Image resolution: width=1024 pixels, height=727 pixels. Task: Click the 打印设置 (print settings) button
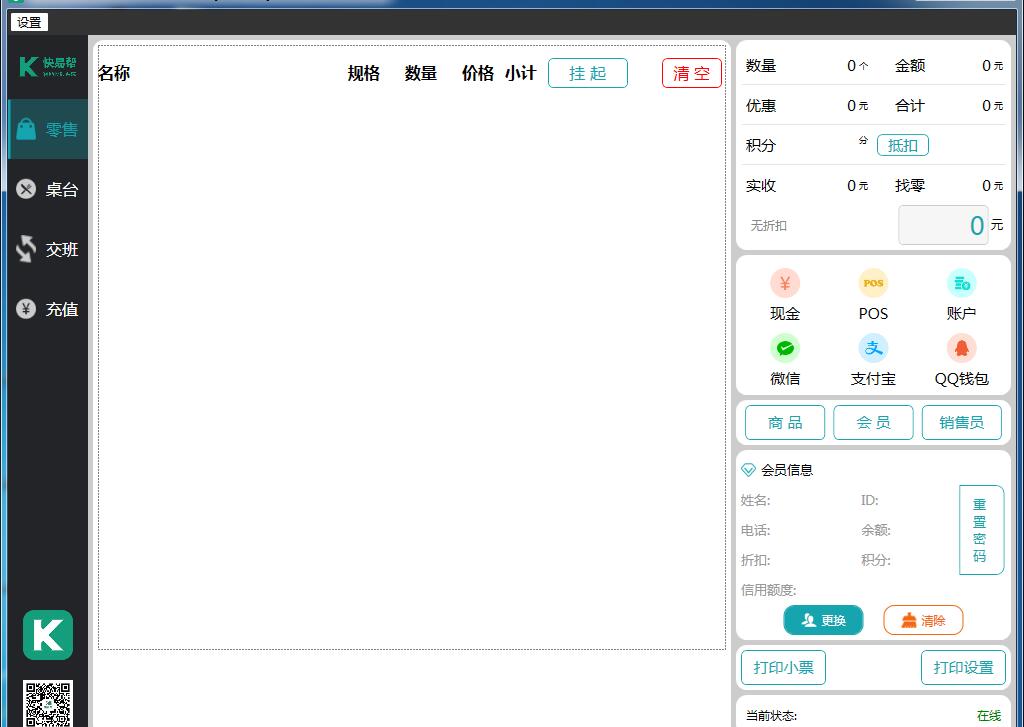962,667
